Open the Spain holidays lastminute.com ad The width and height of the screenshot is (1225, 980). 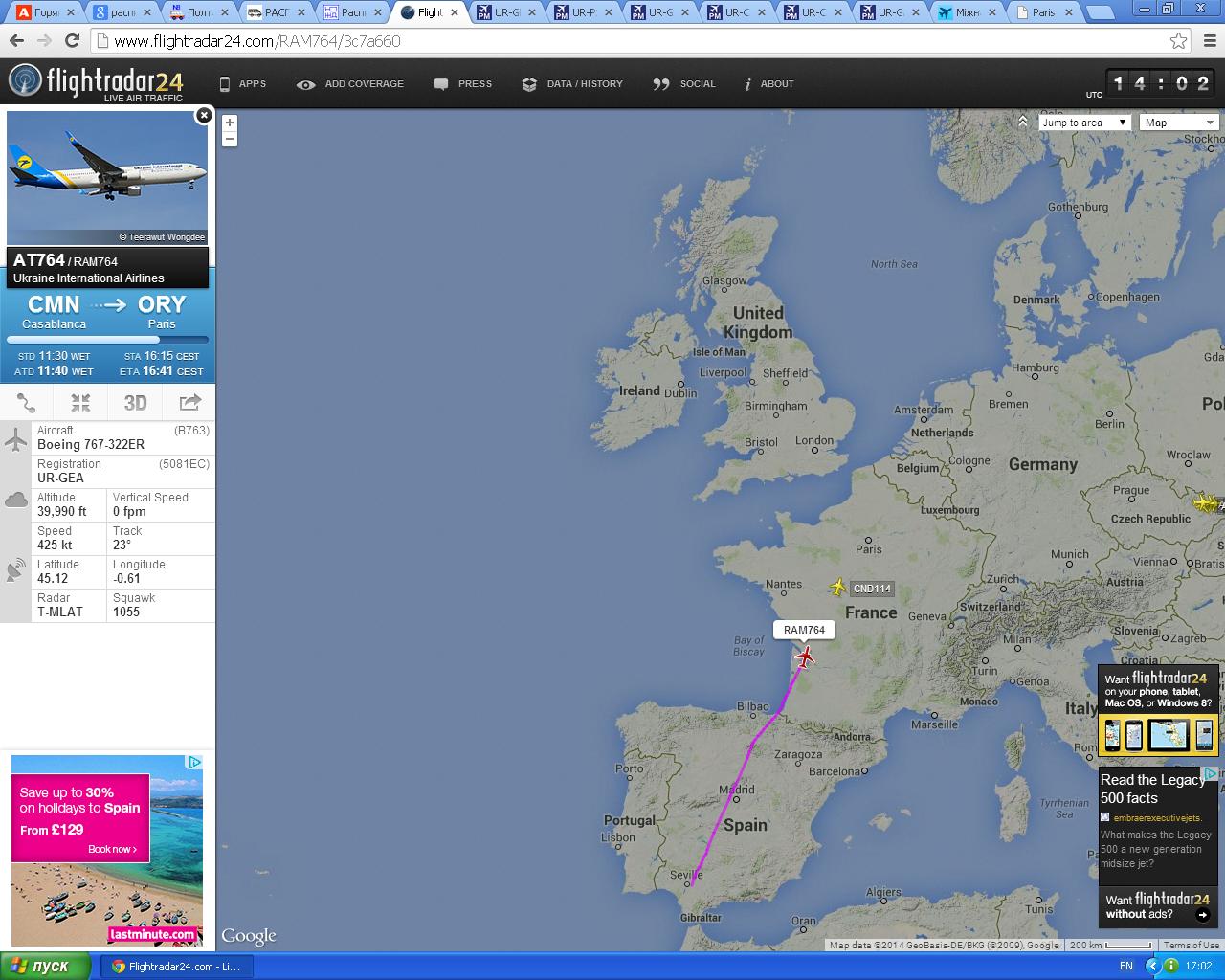point(107,850)
